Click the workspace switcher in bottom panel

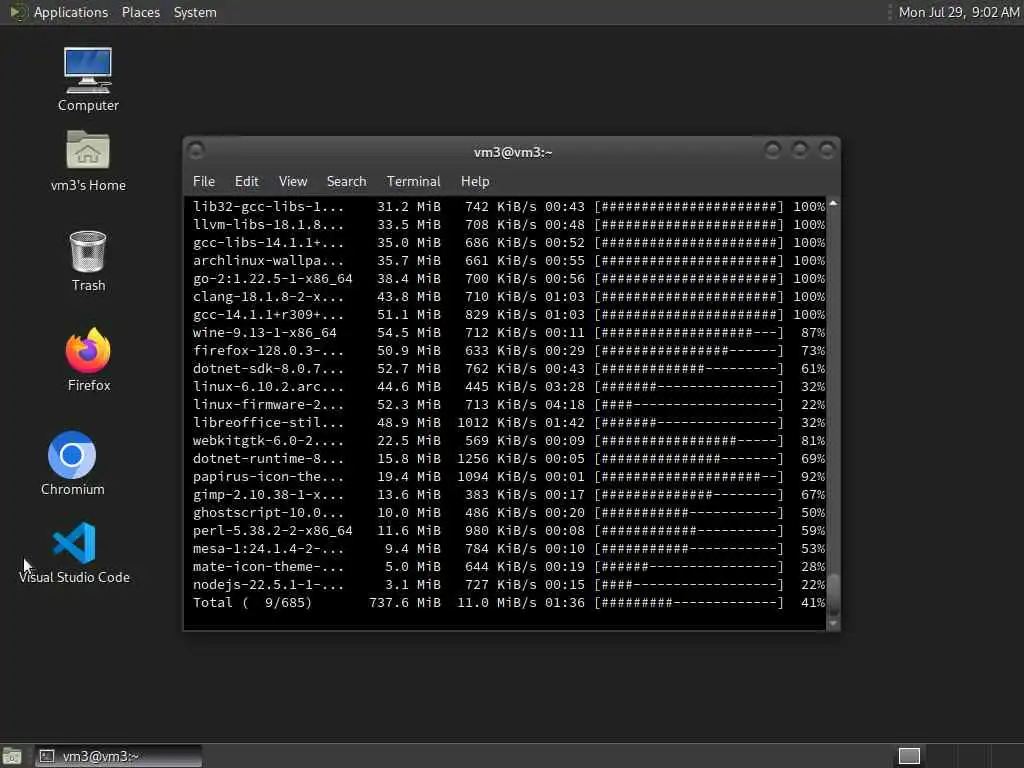point(909,756)
